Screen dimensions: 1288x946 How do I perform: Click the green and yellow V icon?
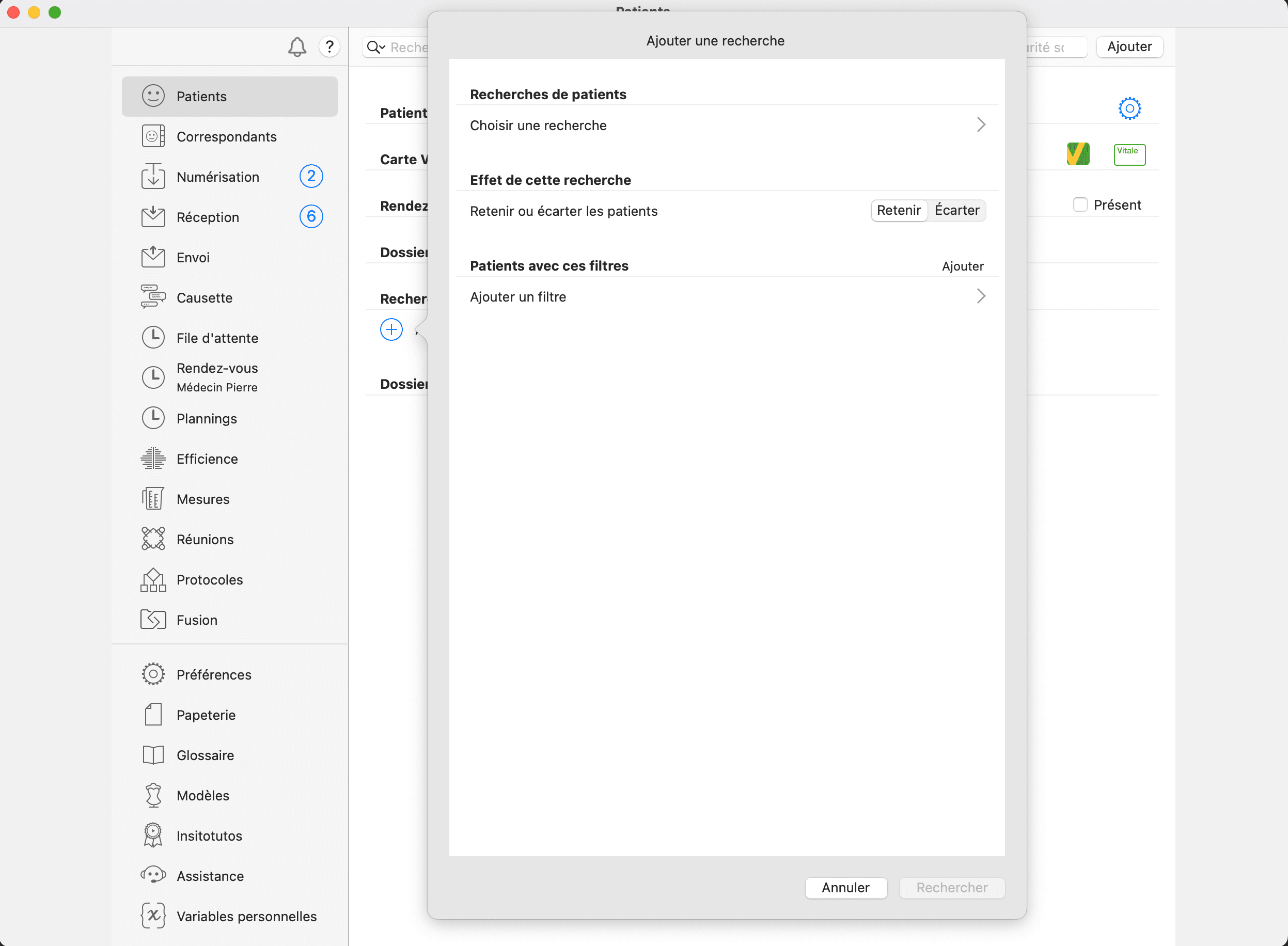[x=1077, y=154]
